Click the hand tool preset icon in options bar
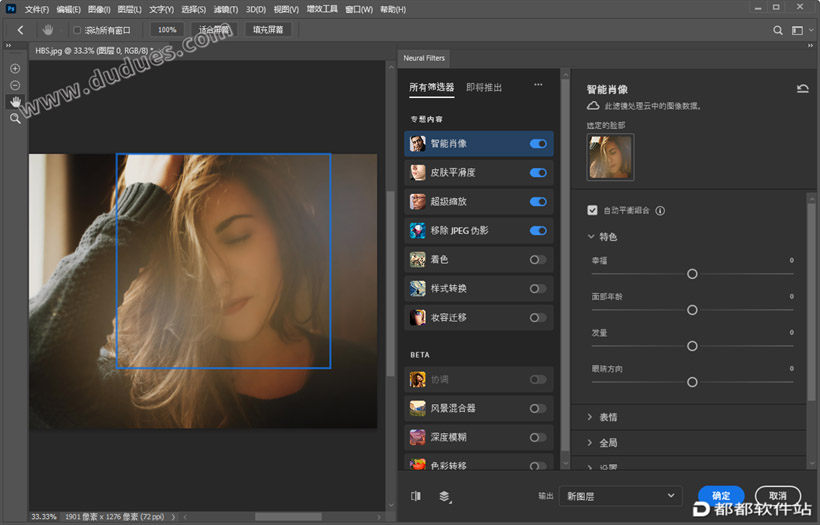The height and width of the screenshot is (525, 820). click(48, 30)
